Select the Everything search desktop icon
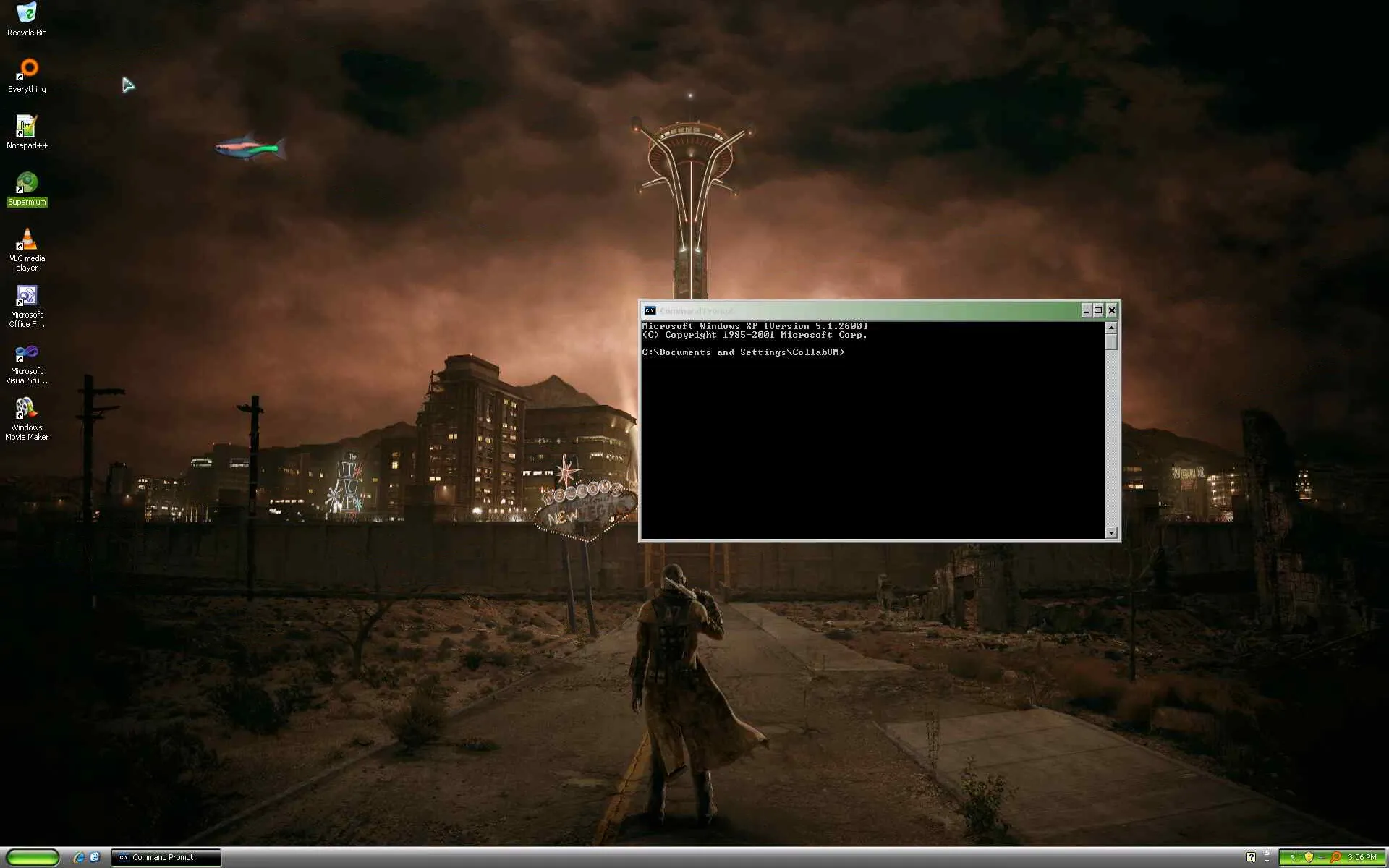 click(x=27, y=70)
